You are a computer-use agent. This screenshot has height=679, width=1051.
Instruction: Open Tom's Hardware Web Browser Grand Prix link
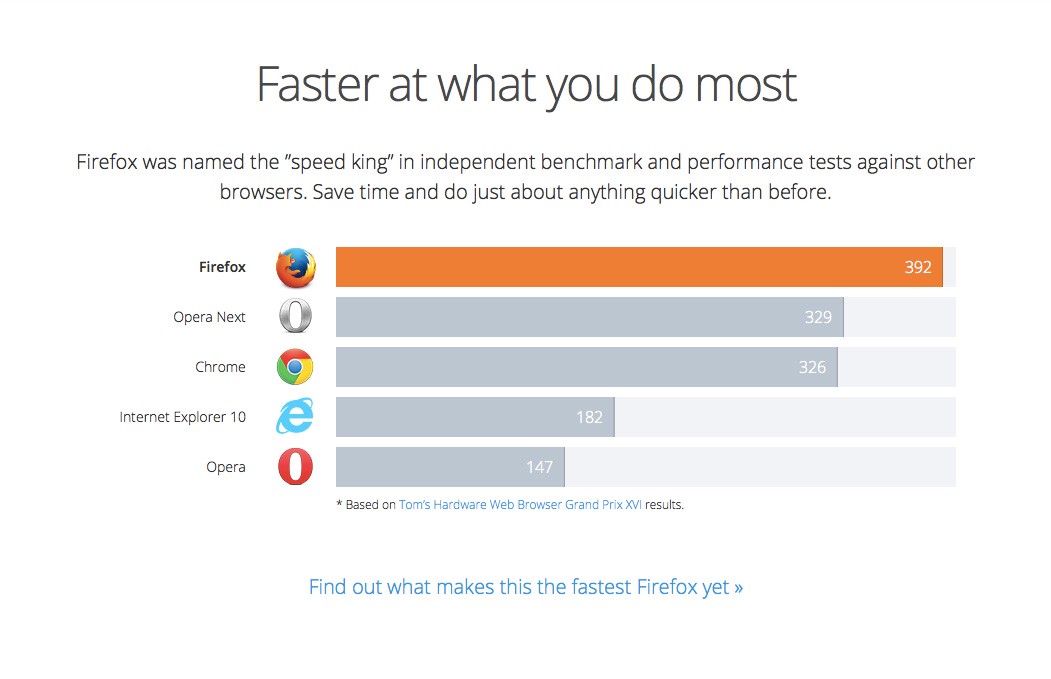tap(520, 505)
